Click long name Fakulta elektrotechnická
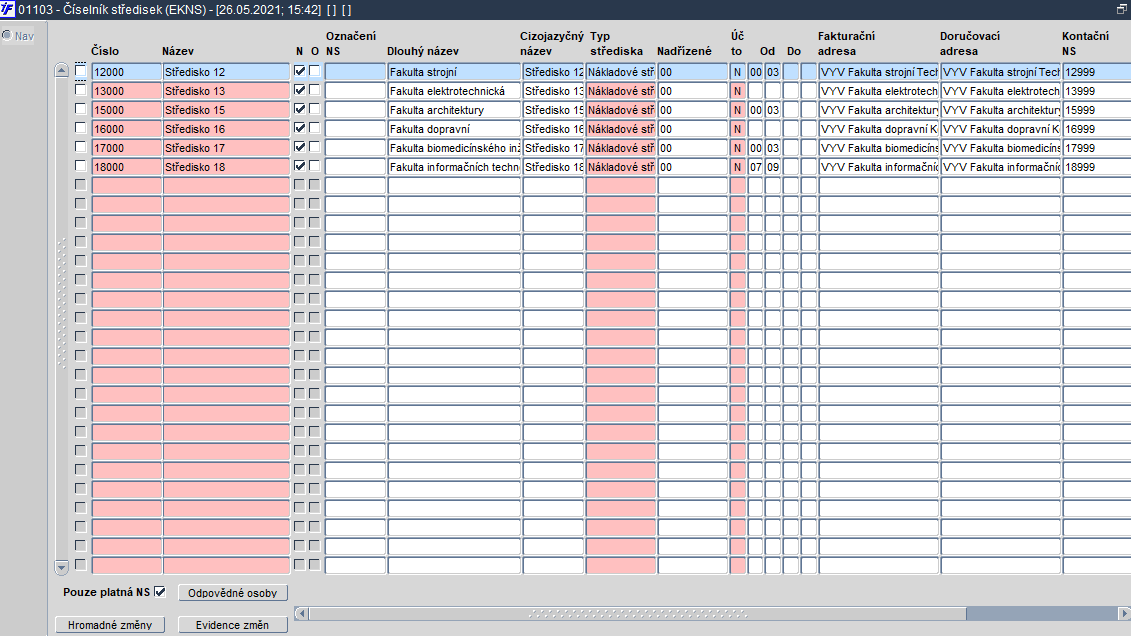The width and height of the screenshot is (1131, 636). (454, 91)
